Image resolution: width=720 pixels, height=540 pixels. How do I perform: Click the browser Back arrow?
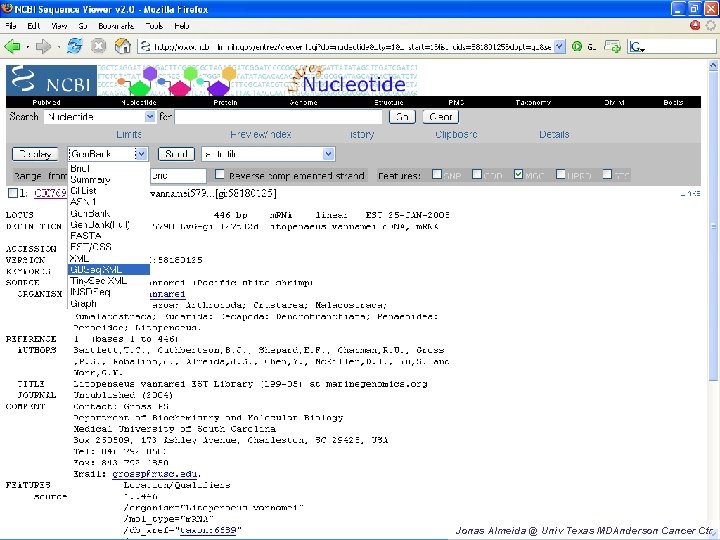point(12,46)
